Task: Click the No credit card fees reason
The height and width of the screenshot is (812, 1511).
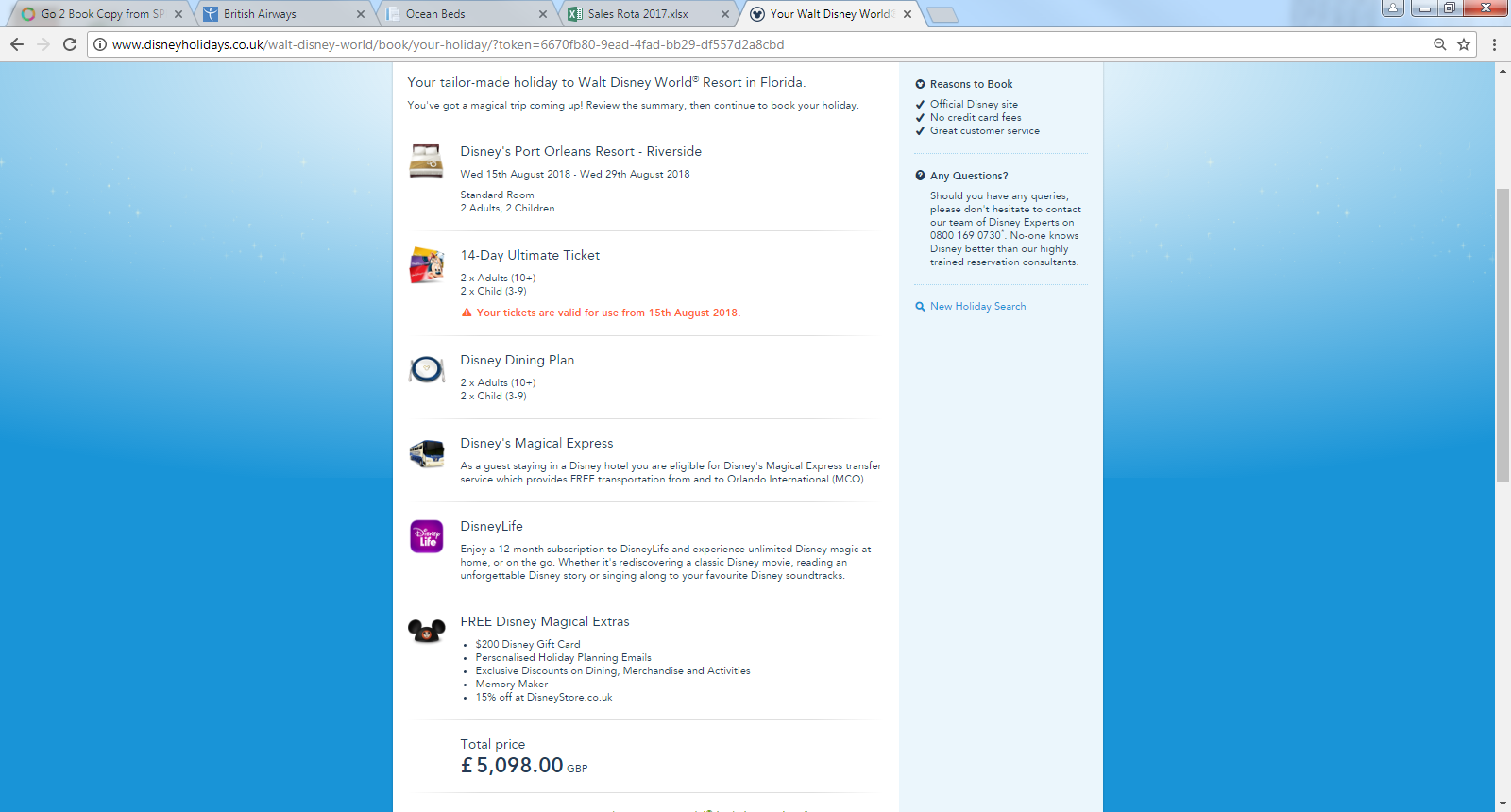Action: [976, 117]
